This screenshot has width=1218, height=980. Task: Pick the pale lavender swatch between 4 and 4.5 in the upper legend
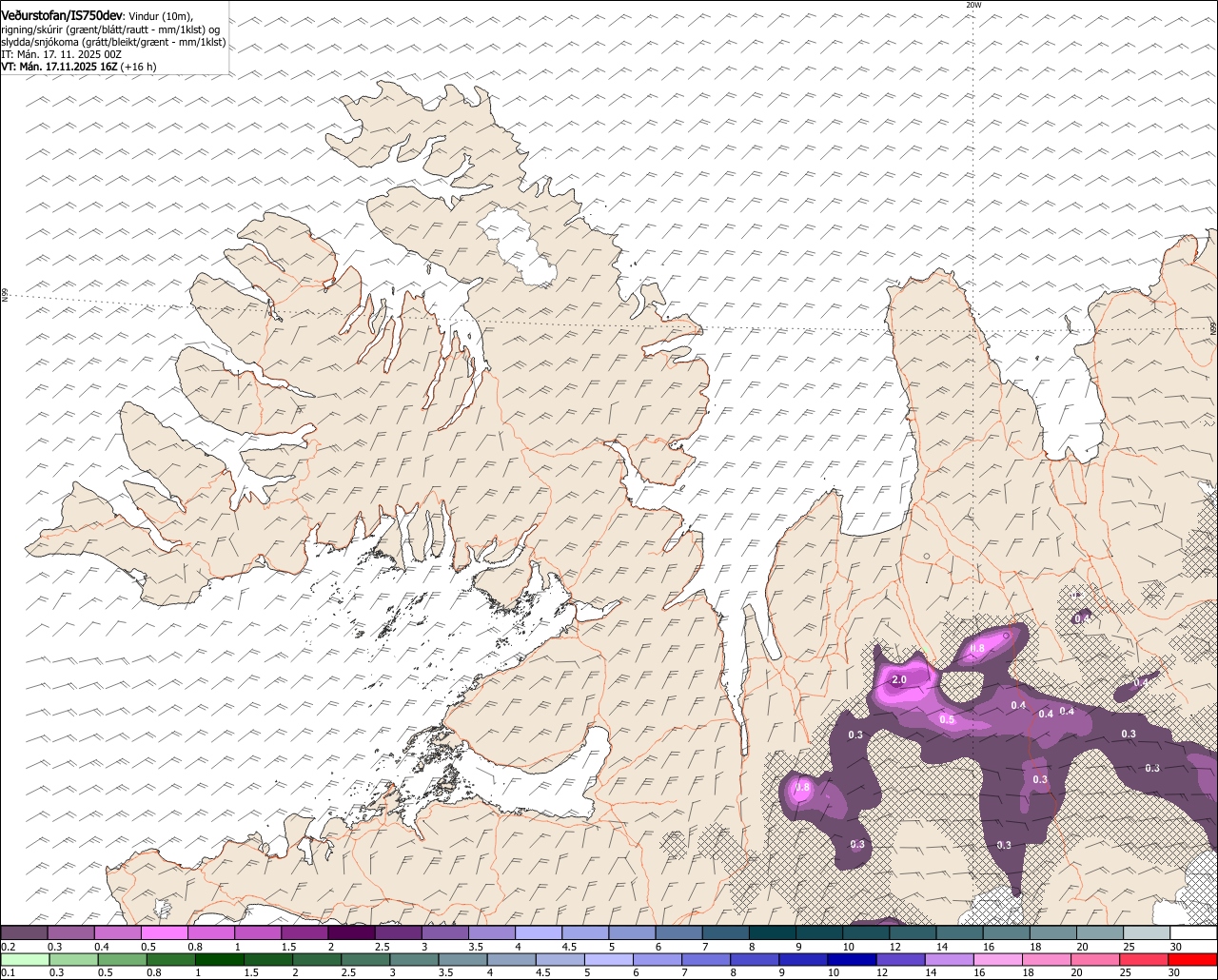coord(539,932)
